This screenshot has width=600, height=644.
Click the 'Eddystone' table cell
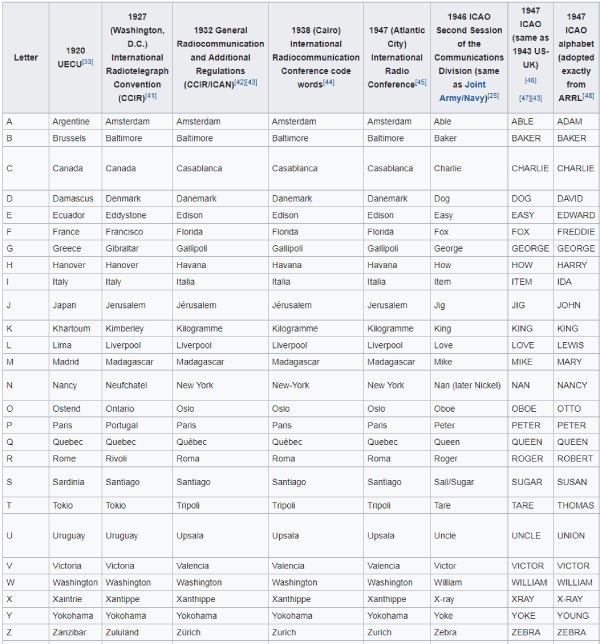tap(129, 215)
